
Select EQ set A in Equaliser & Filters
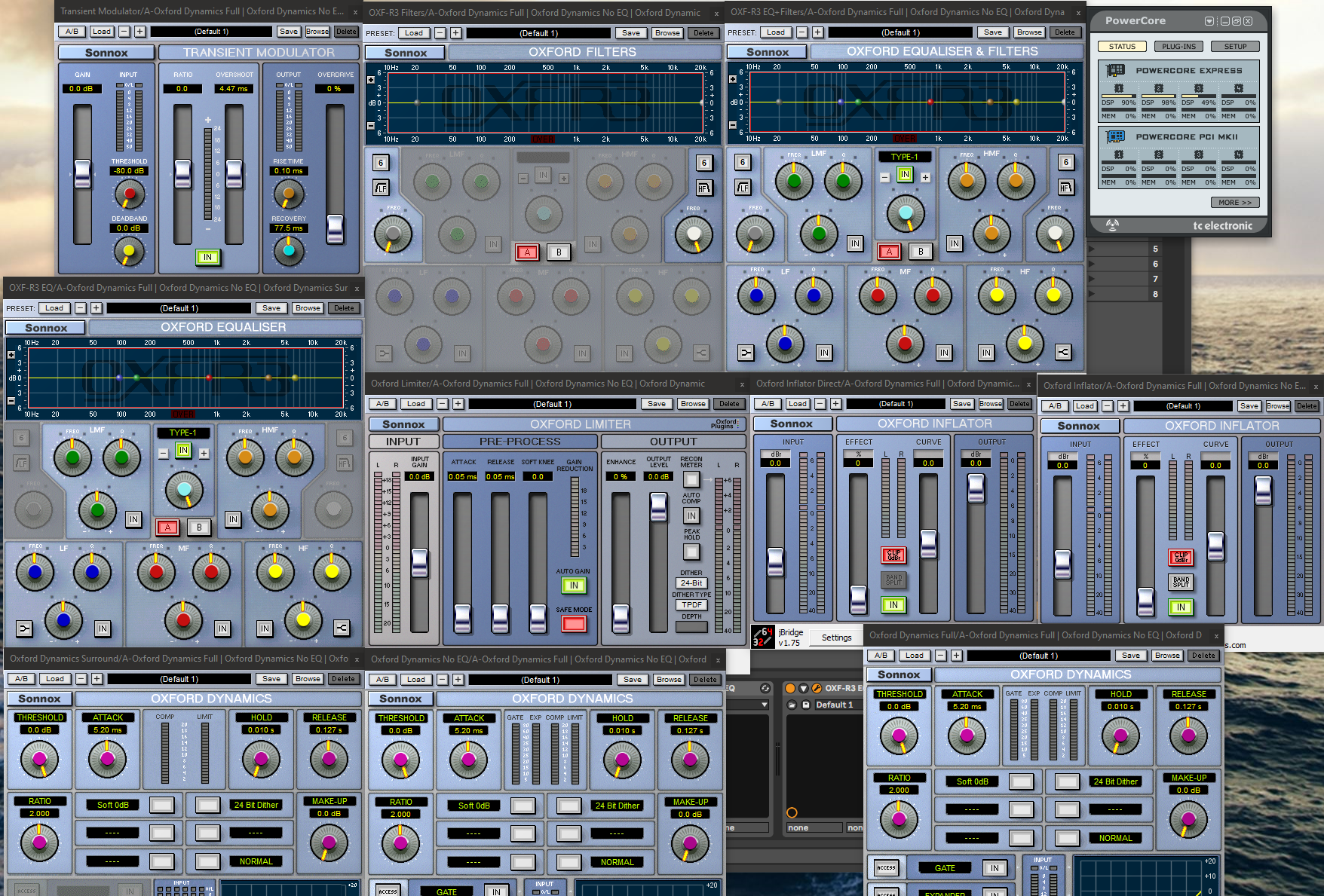pyautogui.click(x=889, y=252)
